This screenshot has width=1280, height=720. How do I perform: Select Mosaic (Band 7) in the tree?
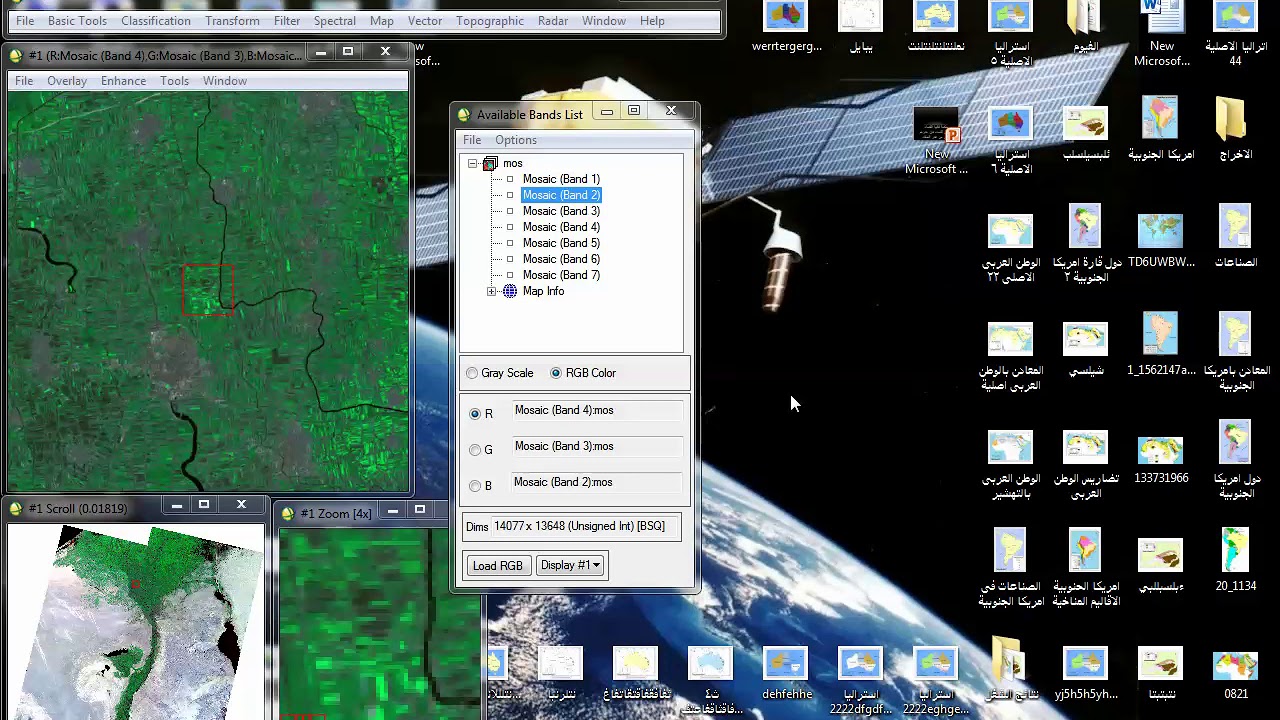(561, 275)
